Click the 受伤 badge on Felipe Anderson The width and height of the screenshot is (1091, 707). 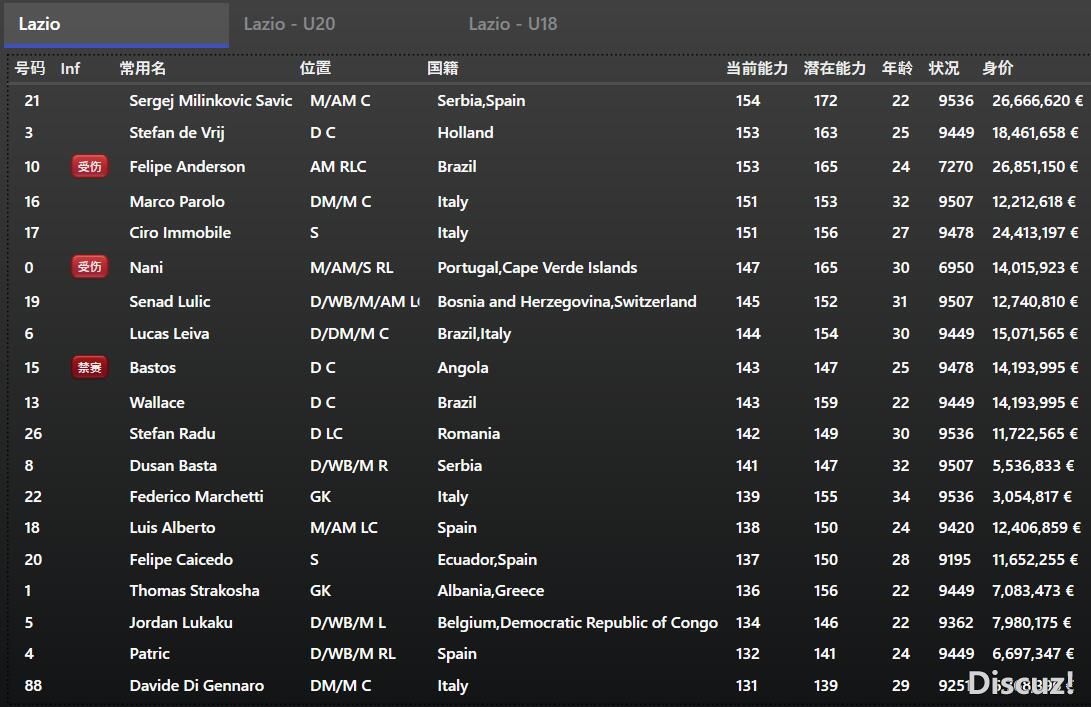tap(90, 167)
